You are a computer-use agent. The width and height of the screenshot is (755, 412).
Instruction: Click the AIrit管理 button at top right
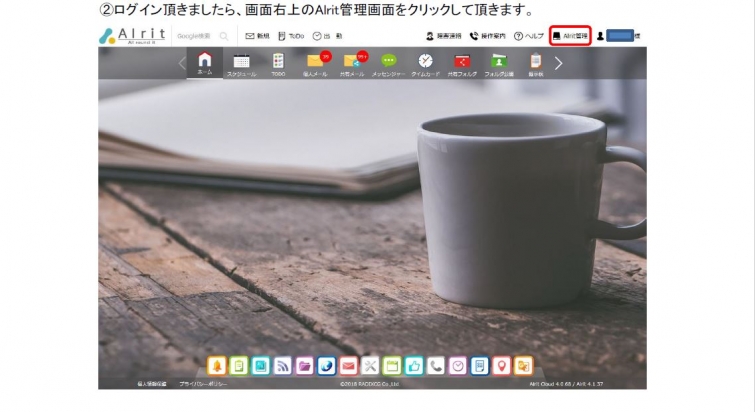pos(570,35)
